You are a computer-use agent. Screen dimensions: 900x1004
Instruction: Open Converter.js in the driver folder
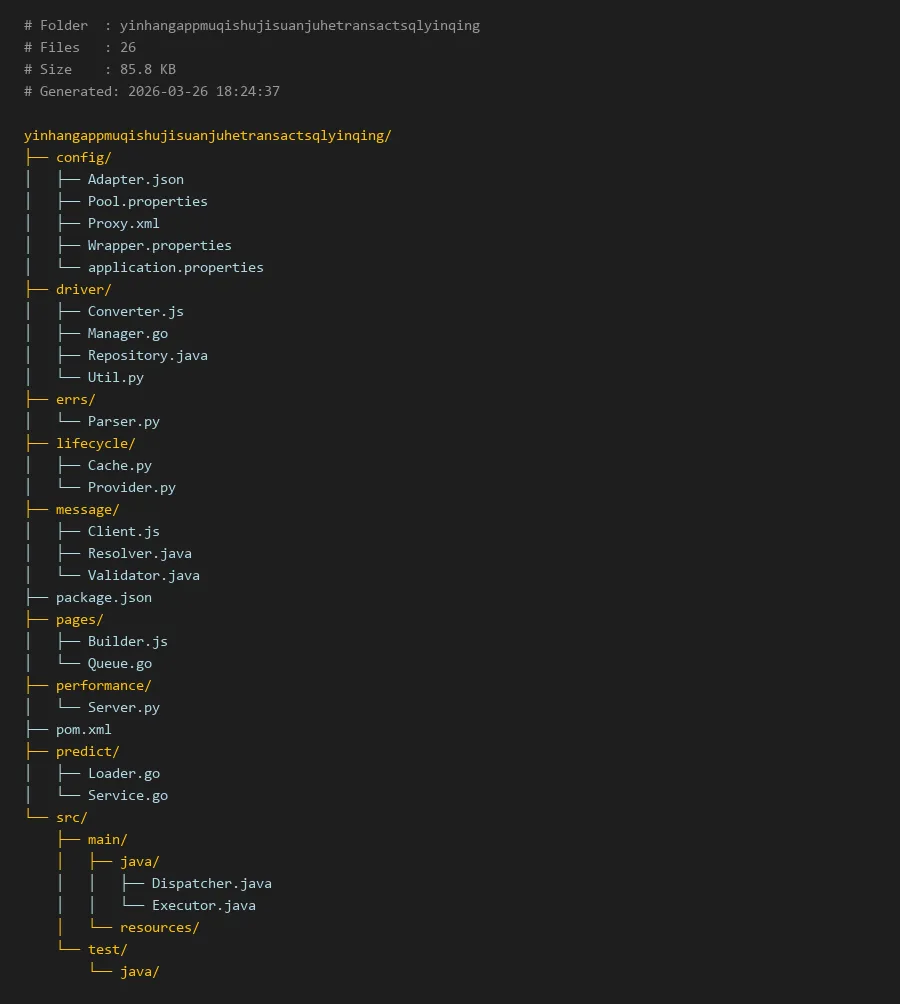135,311
